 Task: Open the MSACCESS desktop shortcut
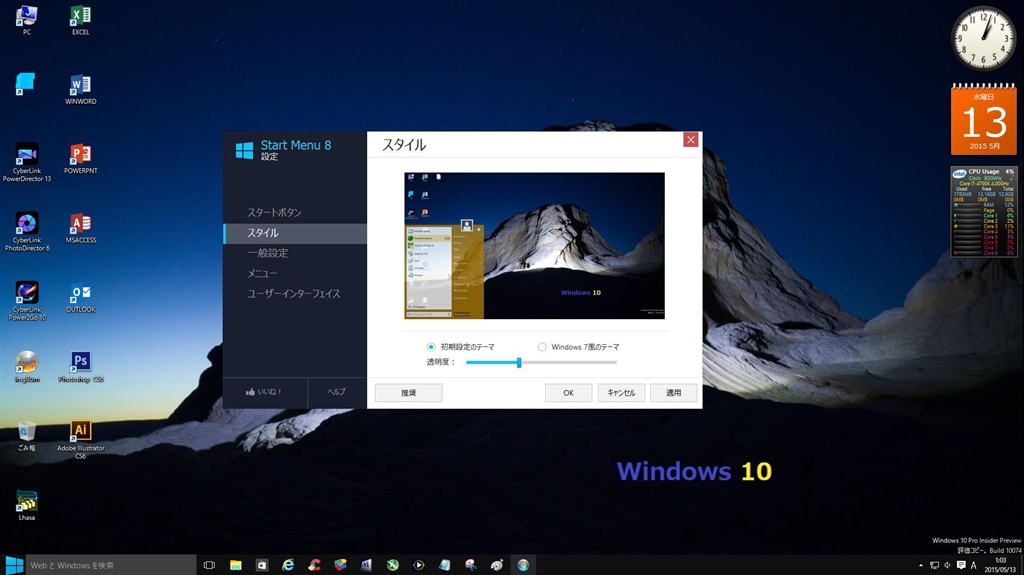click(80, 228)
